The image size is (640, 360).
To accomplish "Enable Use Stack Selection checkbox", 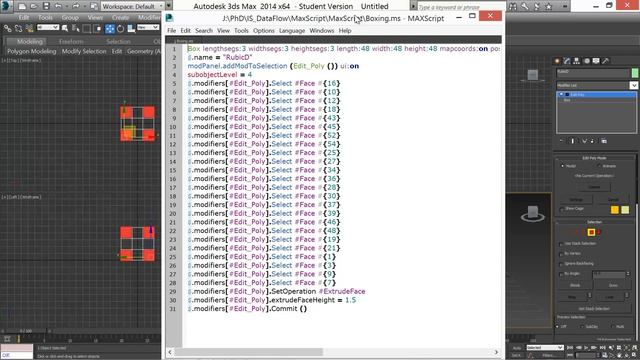I will [x=562, y=244].
